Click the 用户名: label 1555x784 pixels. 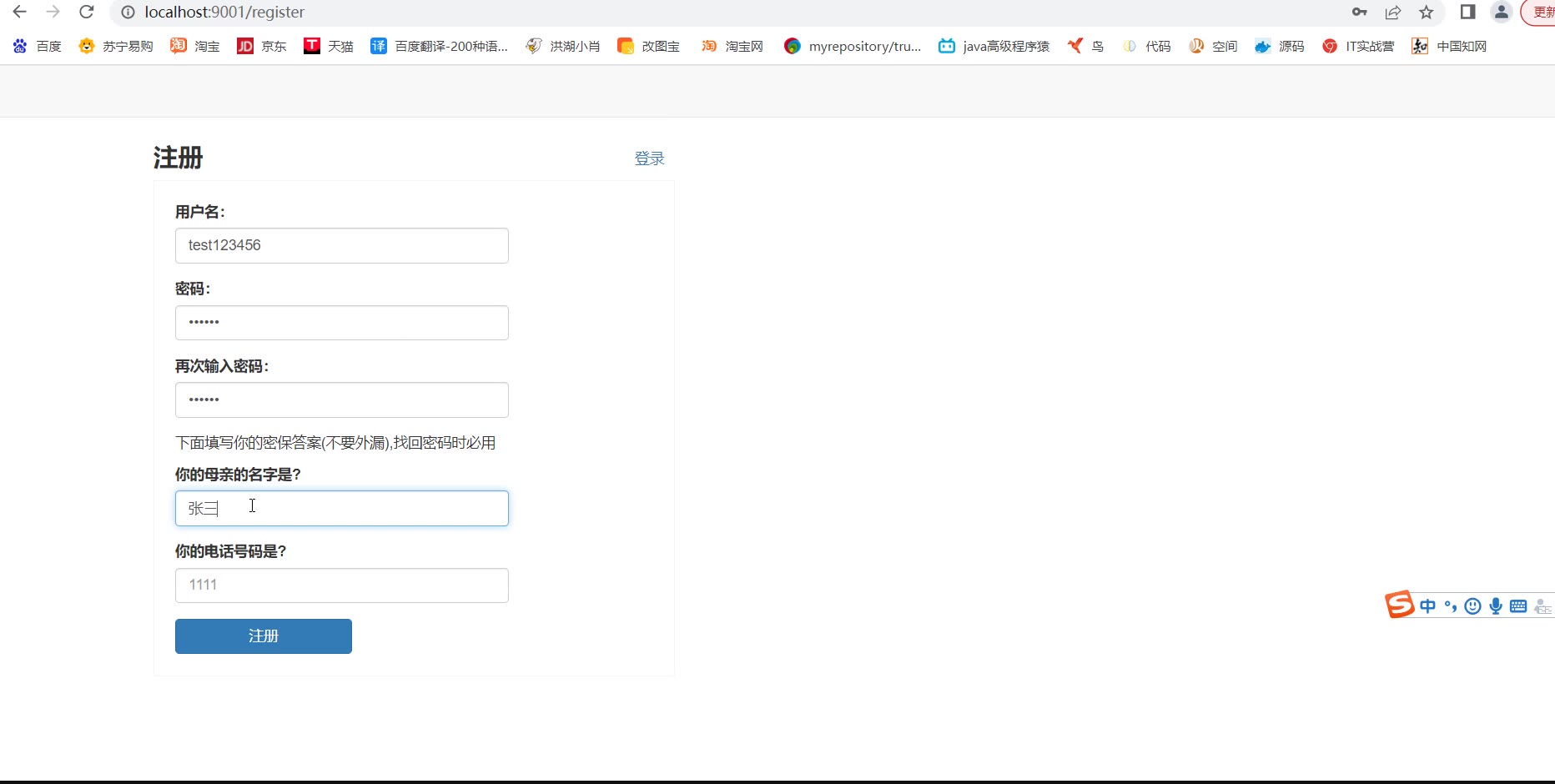click(200, 212)
